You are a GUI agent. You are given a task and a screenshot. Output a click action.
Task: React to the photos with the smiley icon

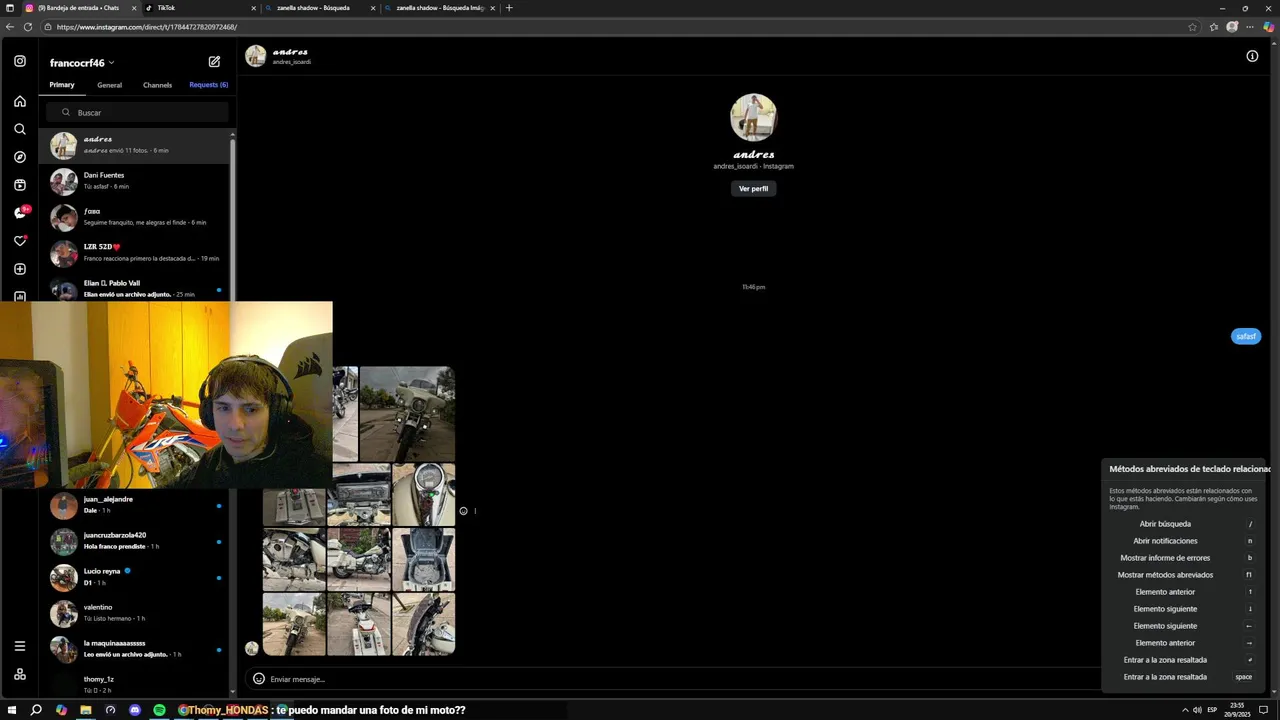[x=463, y=511]
